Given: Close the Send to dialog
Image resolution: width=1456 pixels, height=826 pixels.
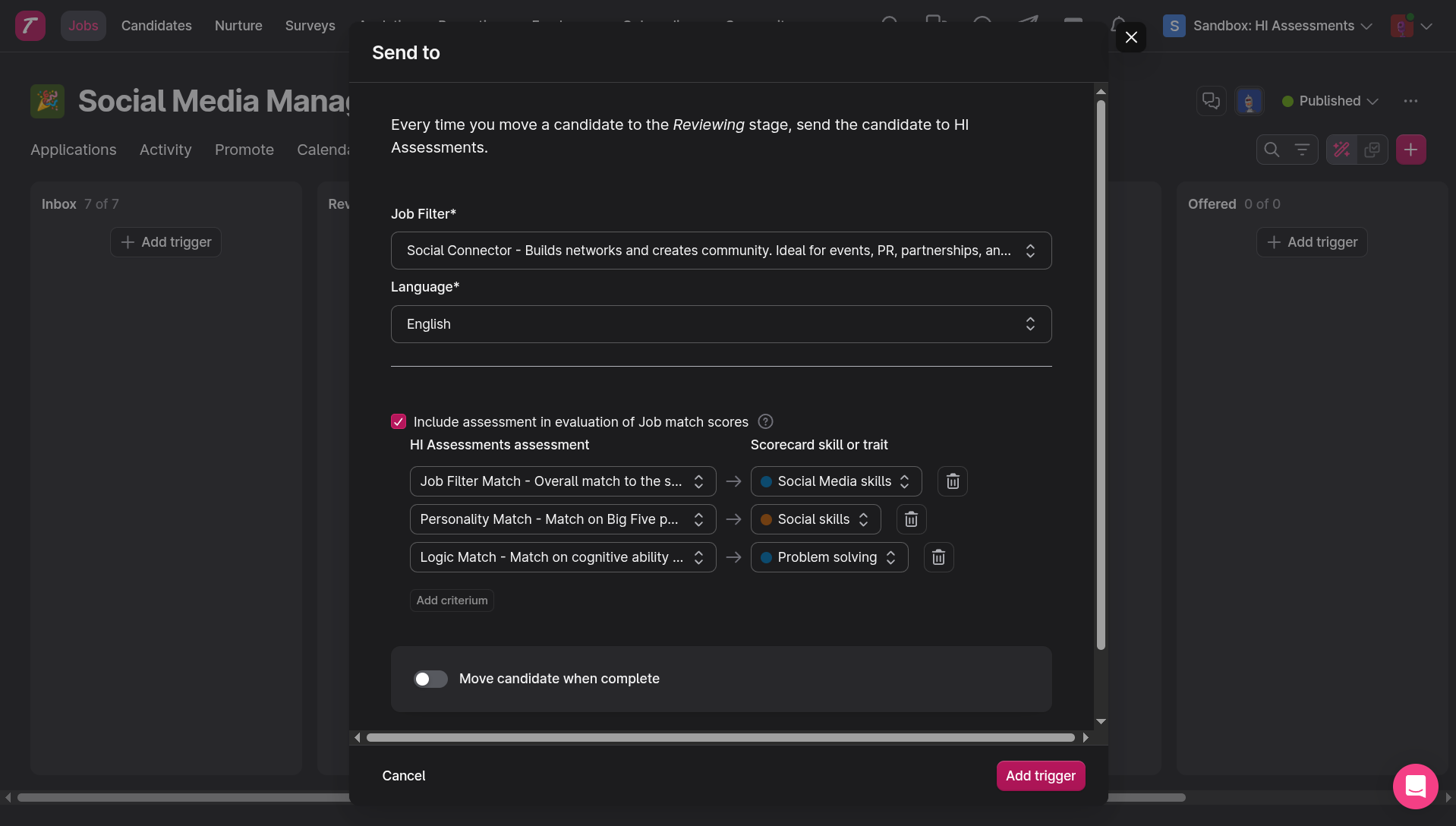Looking at the screenshot, I should (x=1130, y=37).
